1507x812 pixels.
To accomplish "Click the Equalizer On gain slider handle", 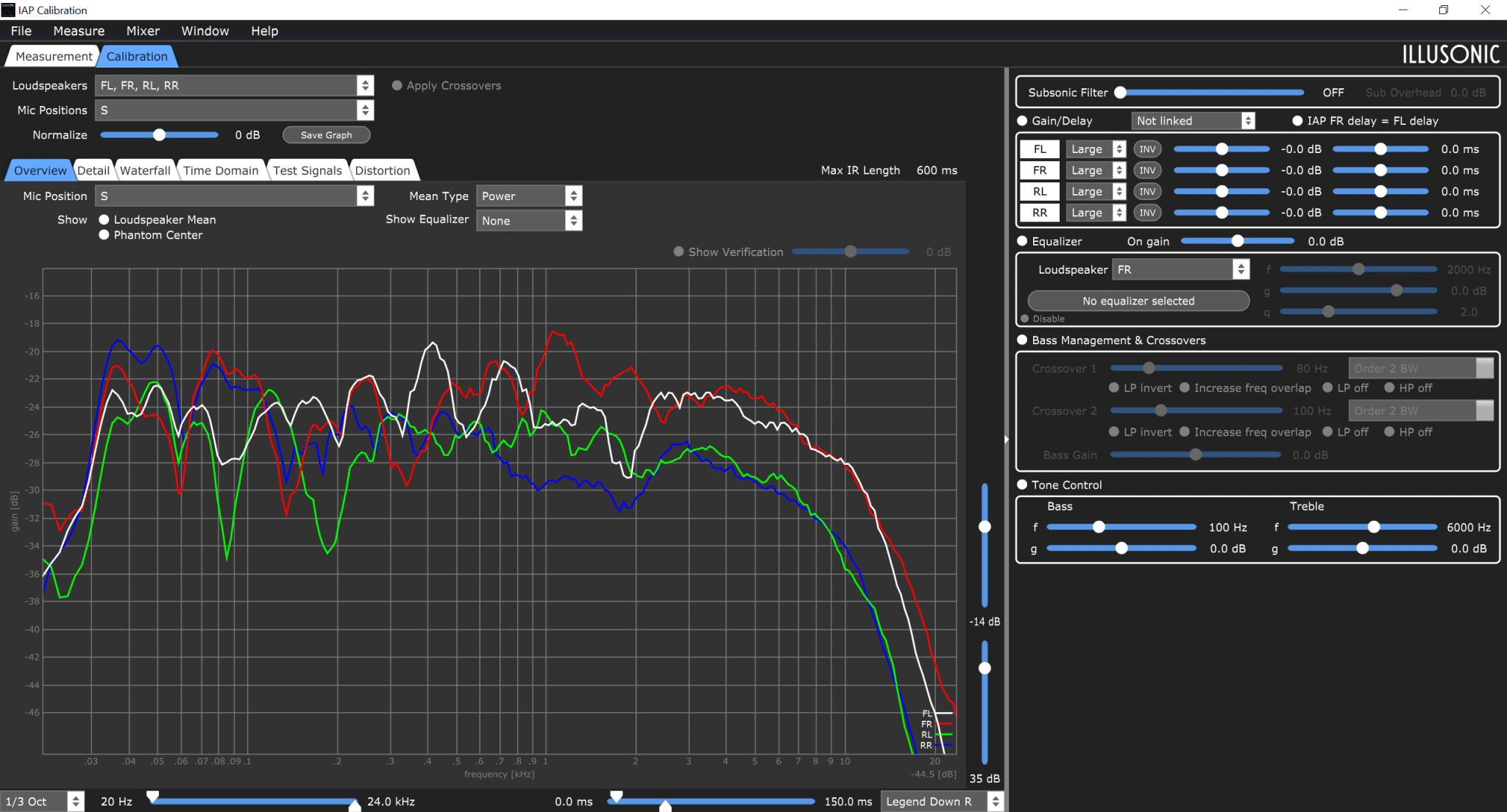I will tap(1238, 241).
